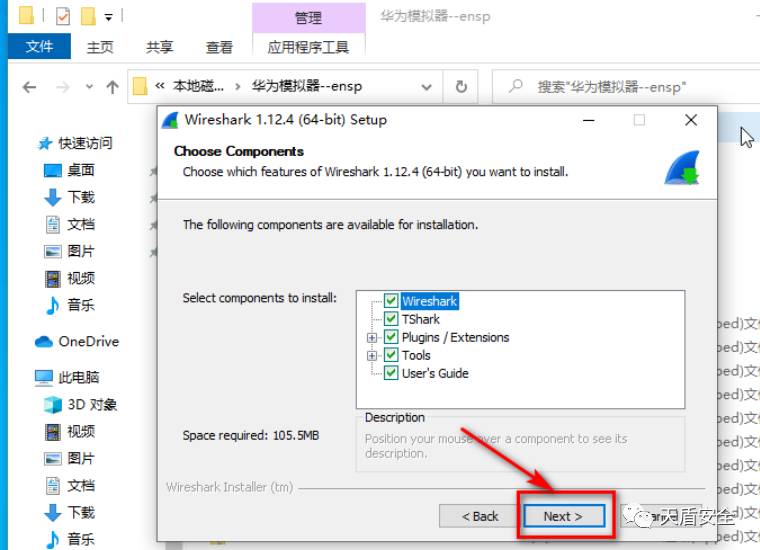Open recent locations dropdown arrow
The image size is (760, 550).
pyautogui.click(x=89, y=87)
